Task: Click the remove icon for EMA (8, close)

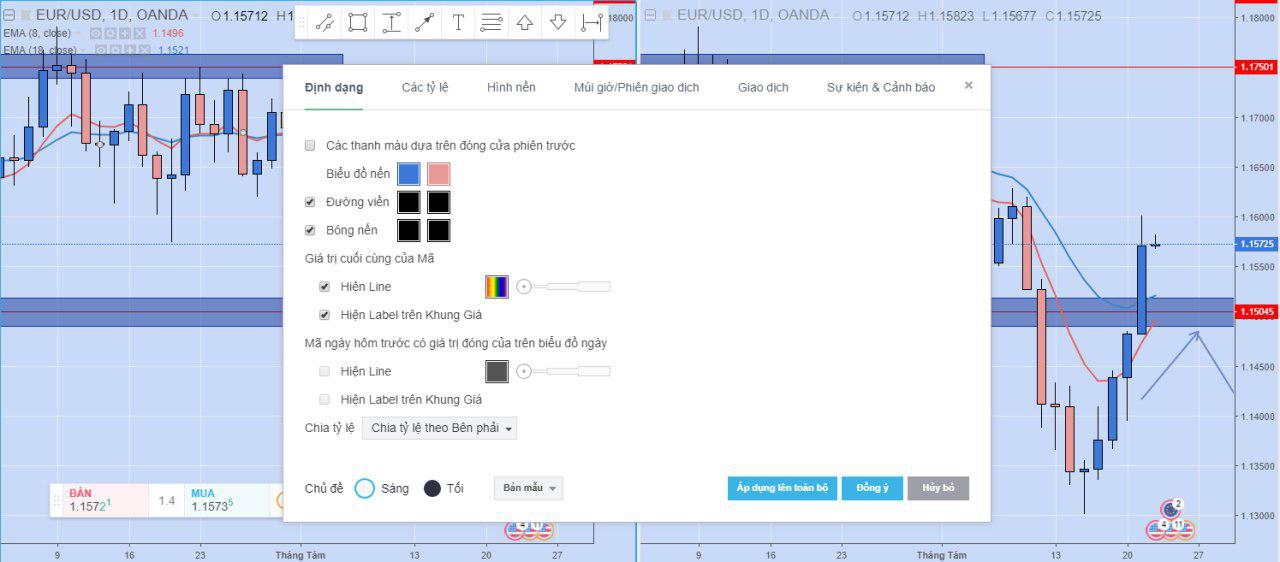Action: click(139, 33)
